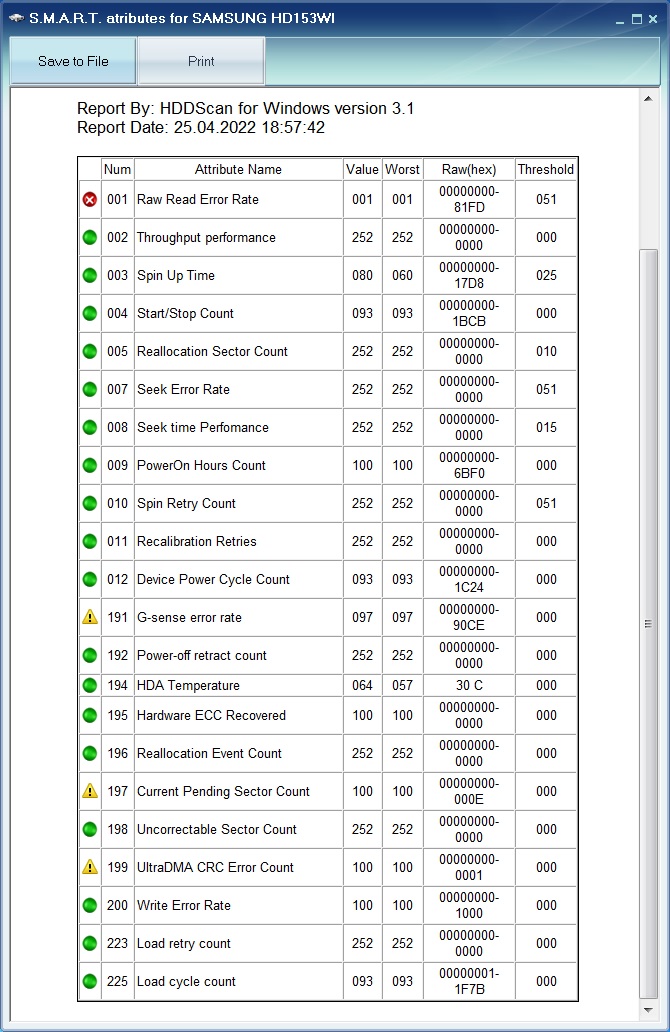Click the 30 C temperature value
This screenshot has width=670, height=1032.
(x=469, y=685)
